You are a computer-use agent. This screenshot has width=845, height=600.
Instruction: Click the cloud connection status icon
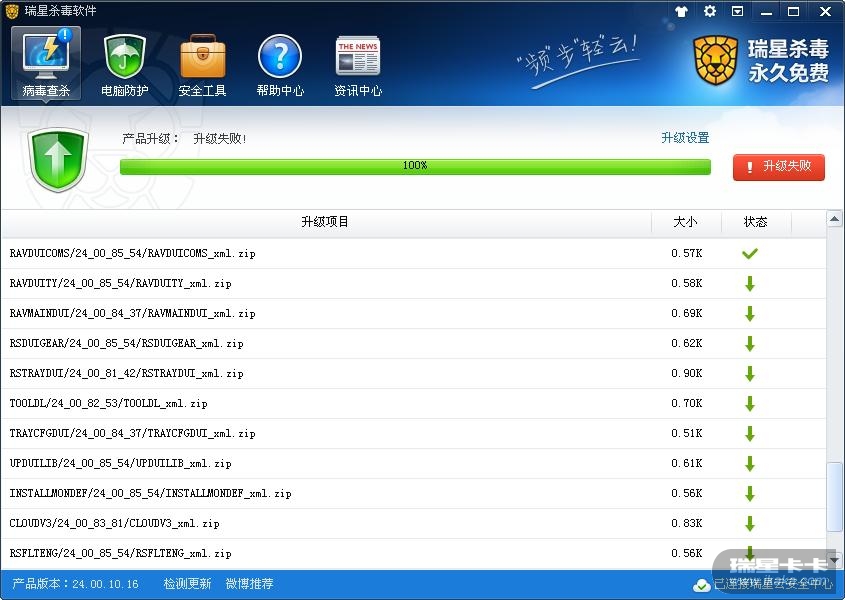[x=701, y=584]
